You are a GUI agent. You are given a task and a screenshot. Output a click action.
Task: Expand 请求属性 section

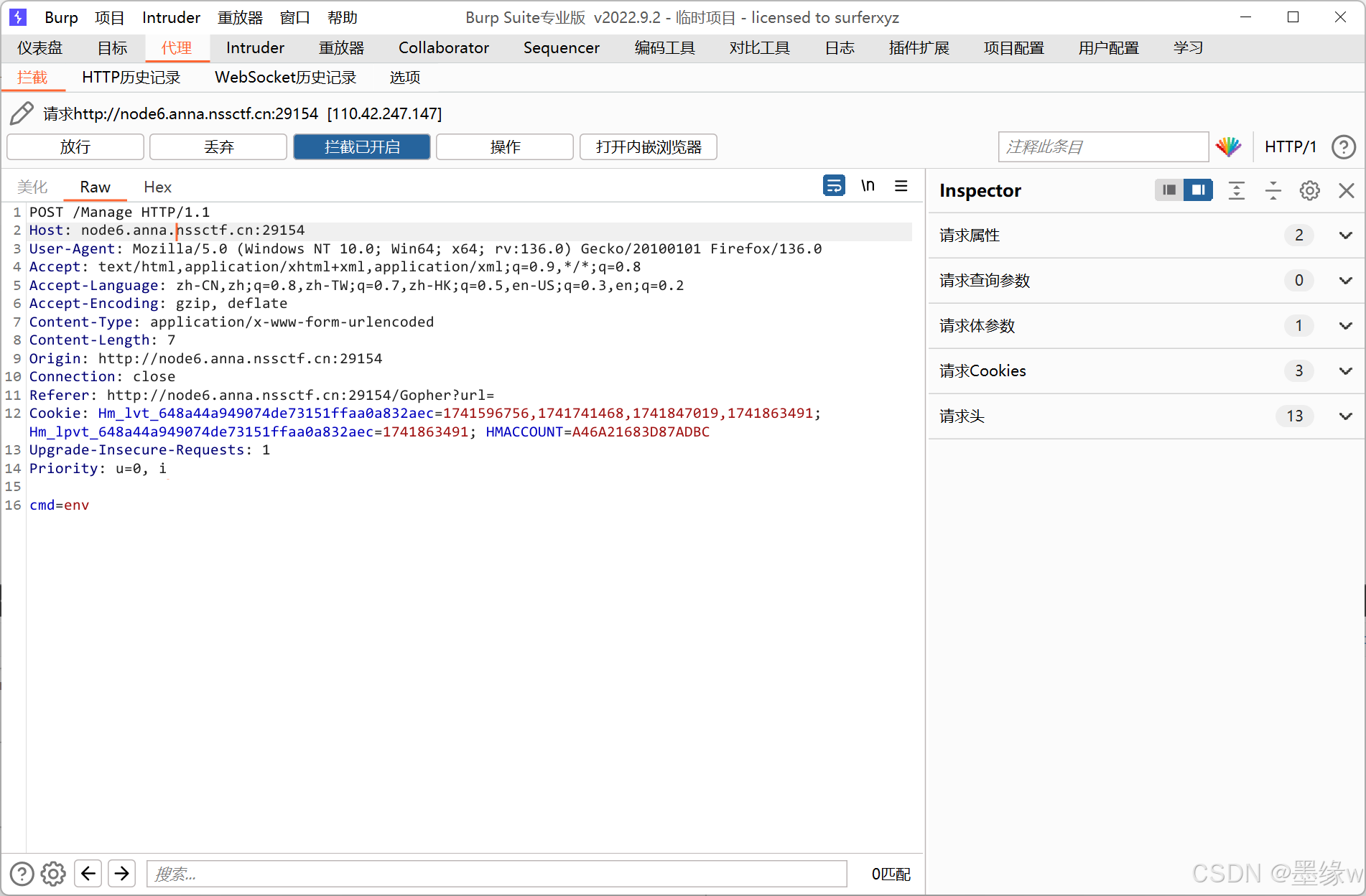coord(1146,235)
